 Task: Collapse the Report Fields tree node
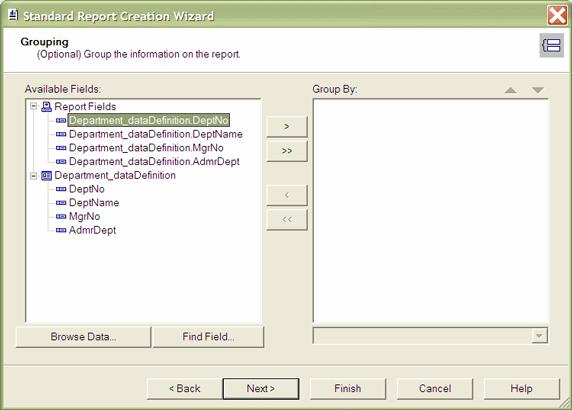tap(34, 107)
